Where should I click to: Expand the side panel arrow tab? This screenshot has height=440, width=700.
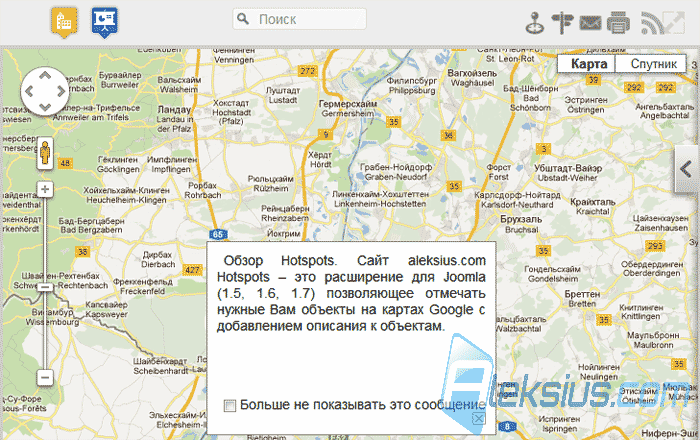pos(686,169)
